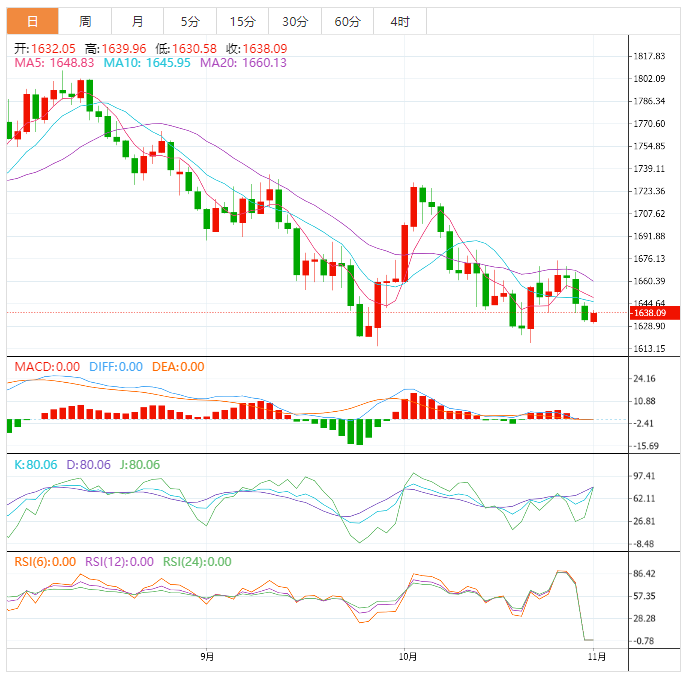
Task: Click the DIFF:0.00 indicator label
Action: [116, 367]
